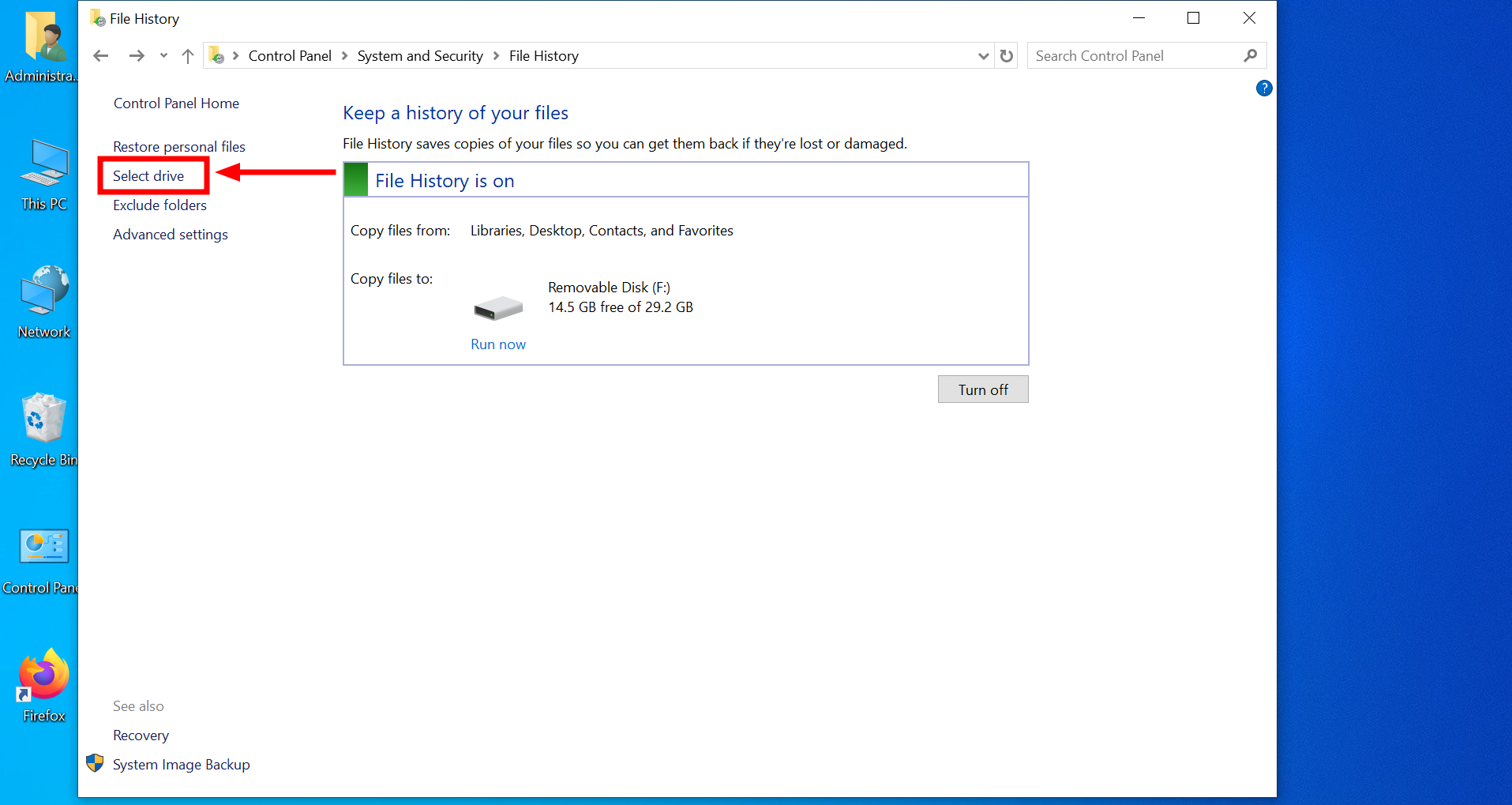Click the 'Keep a history of your files' heading
Image resolution: width=1512 pixels, height=805 pixels.
[456, 113]
